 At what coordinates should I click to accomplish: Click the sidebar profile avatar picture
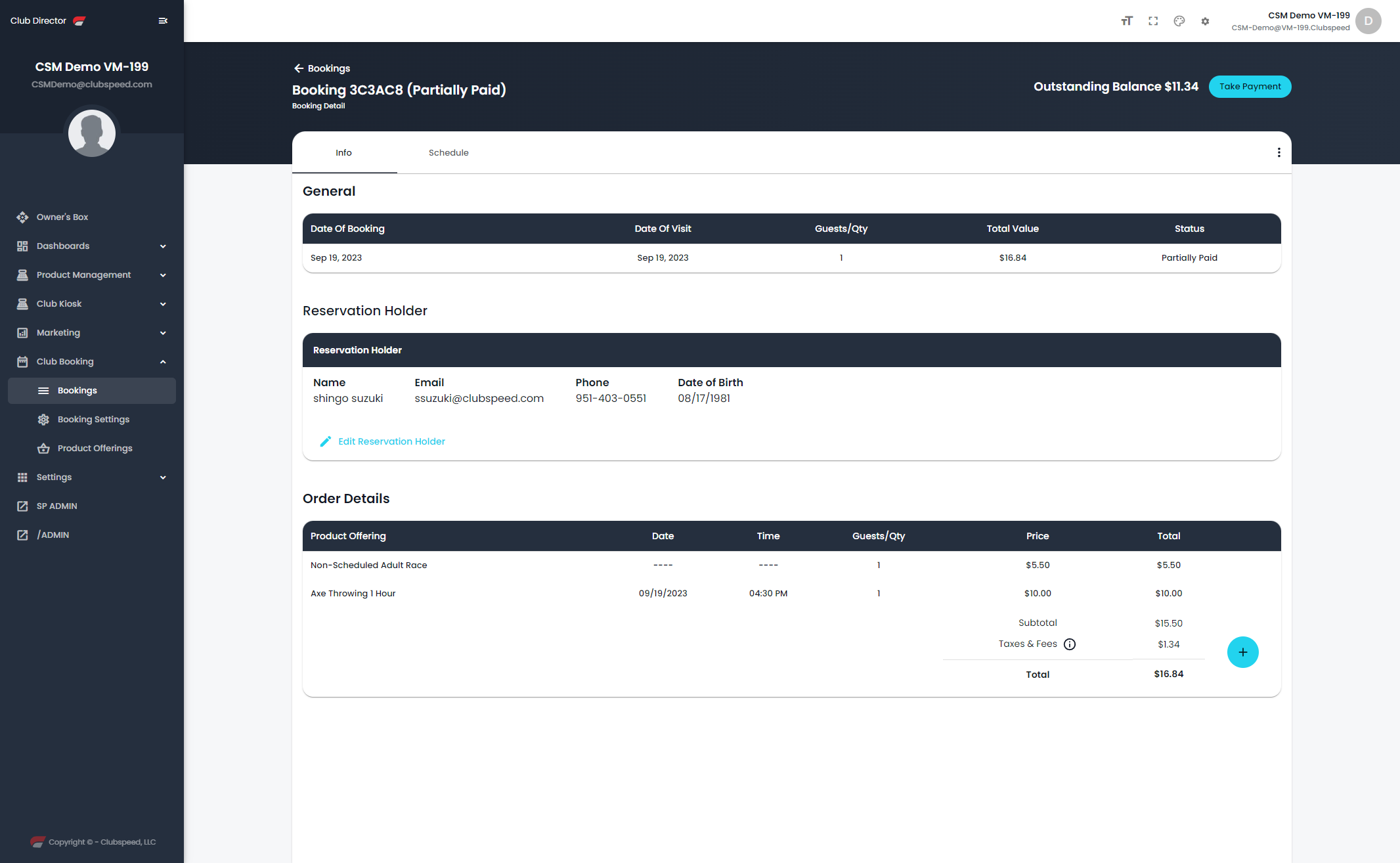tap(92, 133)
